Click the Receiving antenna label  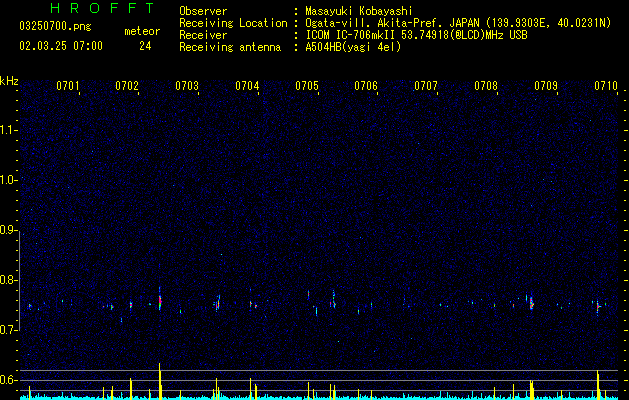click(230, 47)
